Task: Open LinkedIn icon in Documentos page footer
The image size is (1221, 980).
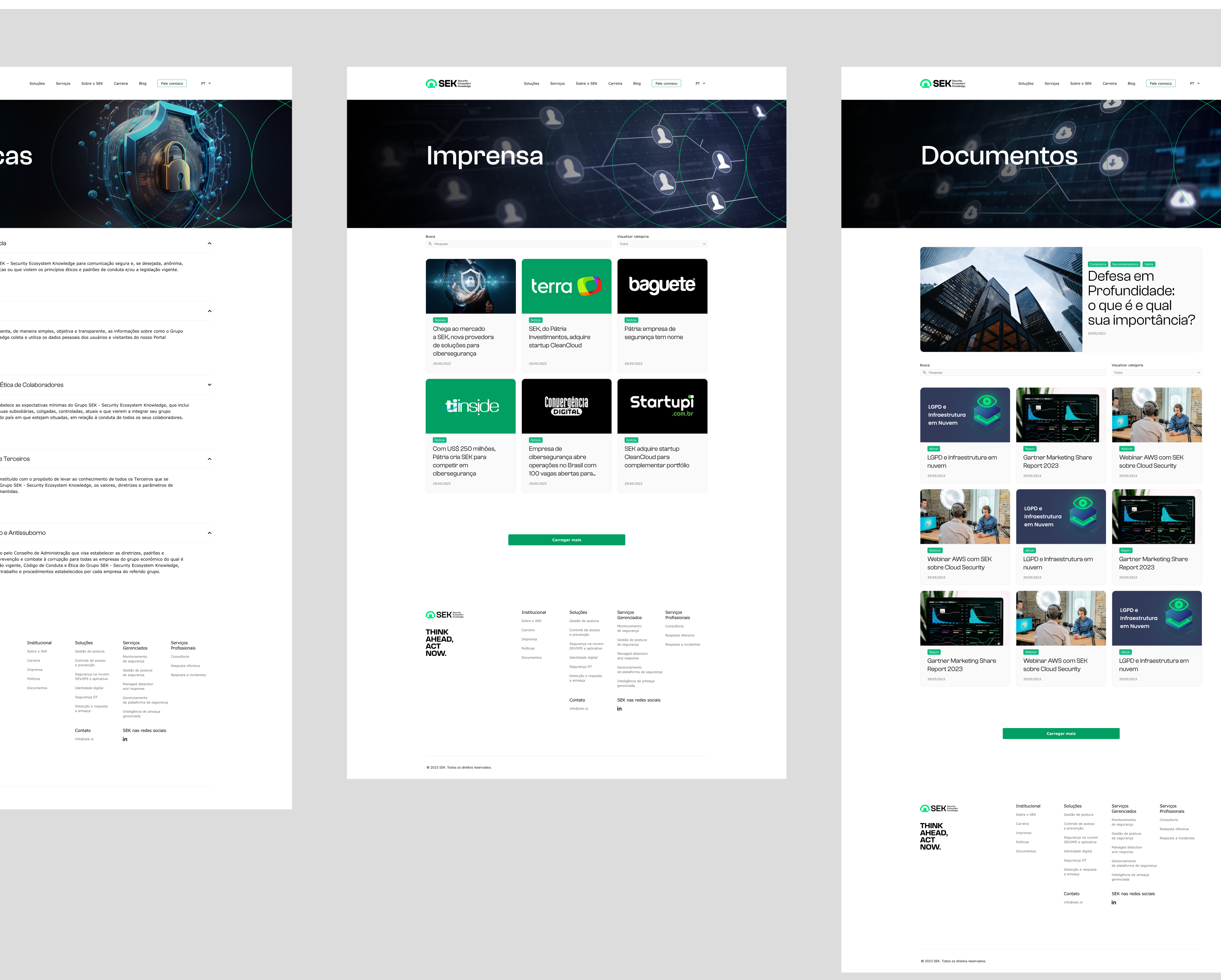Action: [x=1113, y=902]
